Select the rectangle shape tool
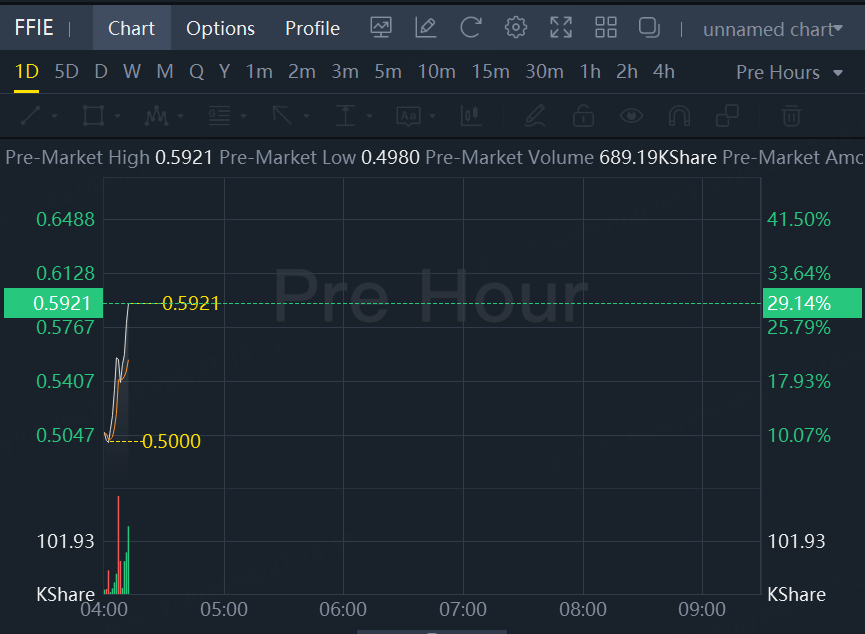The height and width of the screenshot is (634, 865). pos(93,116)
